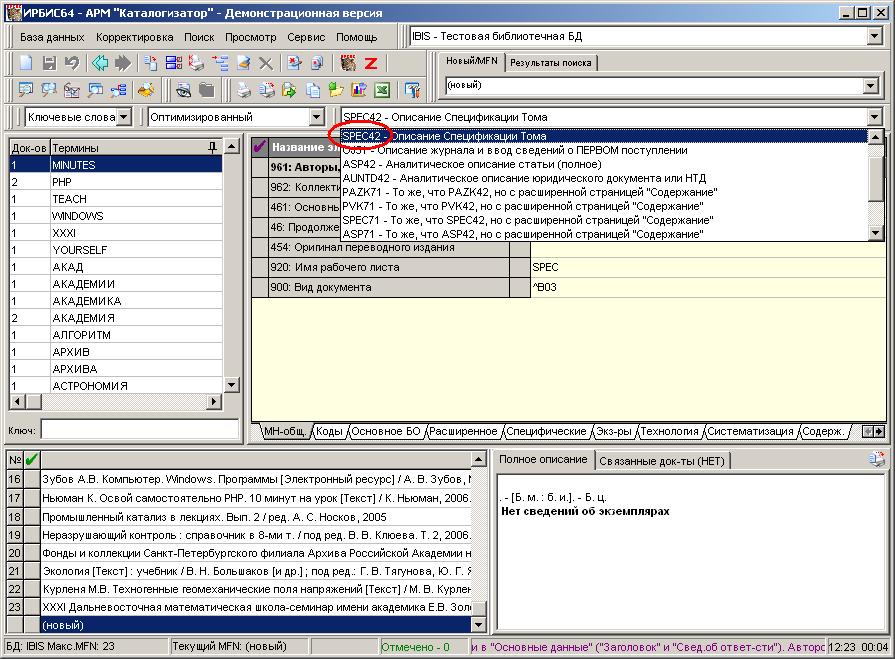This screenshot has width=895, height=659.
Task: Open the Ключевые слова dictionary dropdown
Action: [123, 117]
